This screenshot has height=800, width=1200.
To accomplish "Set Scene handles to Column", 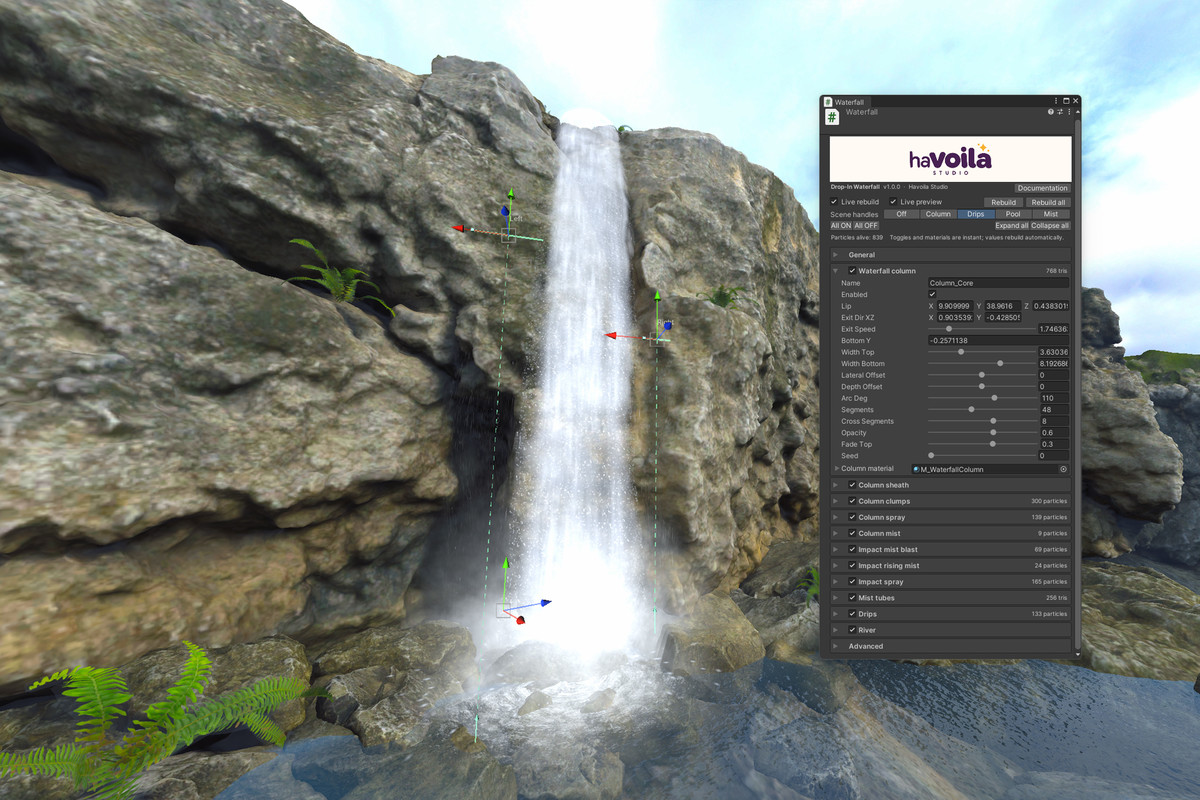I will pos(938,214).
